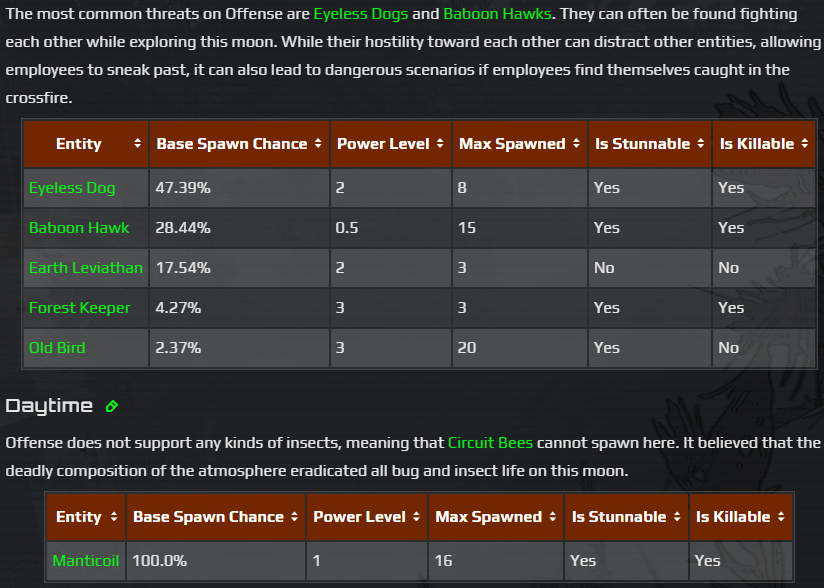Image resolution: width=824 pixels, height=588 pixels.
Task: Open Earth Leviathan entity page
Action: pos(85,268)
